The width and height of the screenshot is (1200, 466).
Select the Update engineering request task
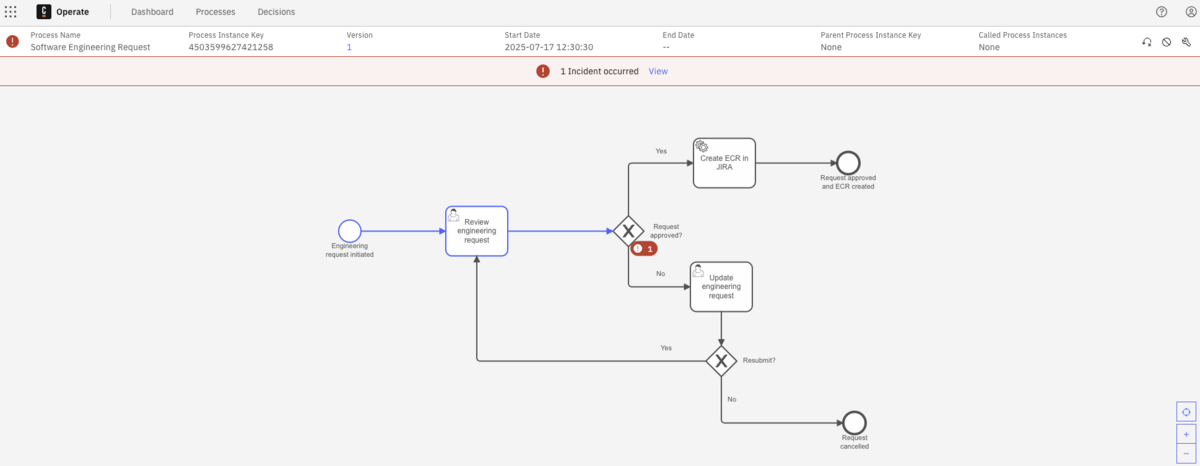[721, 287]
